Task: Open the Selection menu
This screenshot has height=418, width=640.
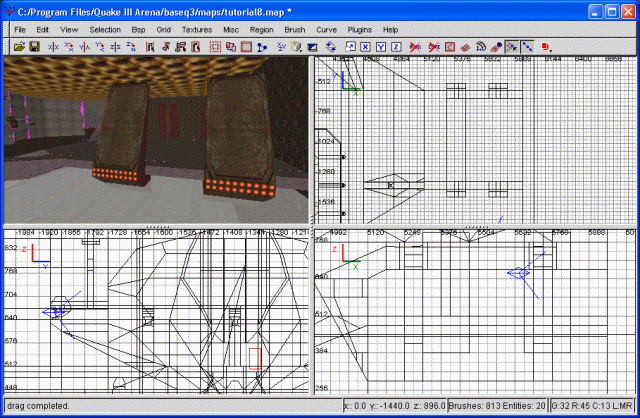Action: [x=105, y=30]
